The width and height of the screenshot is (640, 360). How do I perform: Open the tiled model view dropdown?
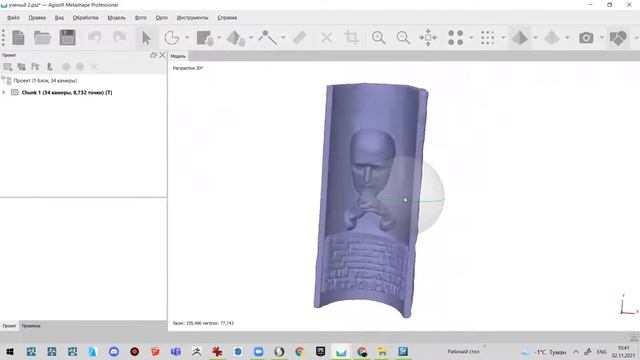(x=567, y=38)
